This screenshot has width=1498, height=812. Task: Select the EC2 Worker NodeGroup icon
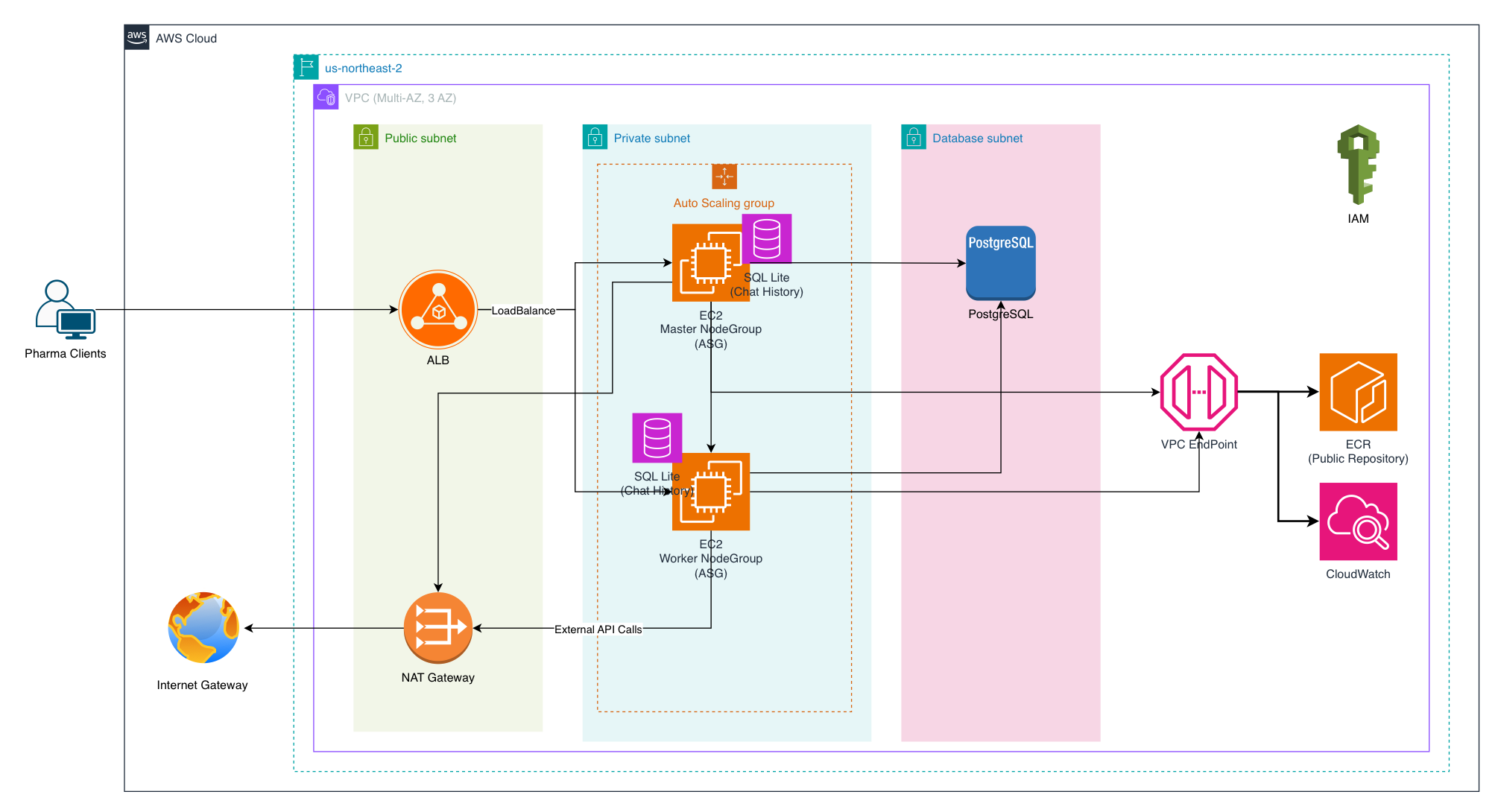[x=710, y=492]
